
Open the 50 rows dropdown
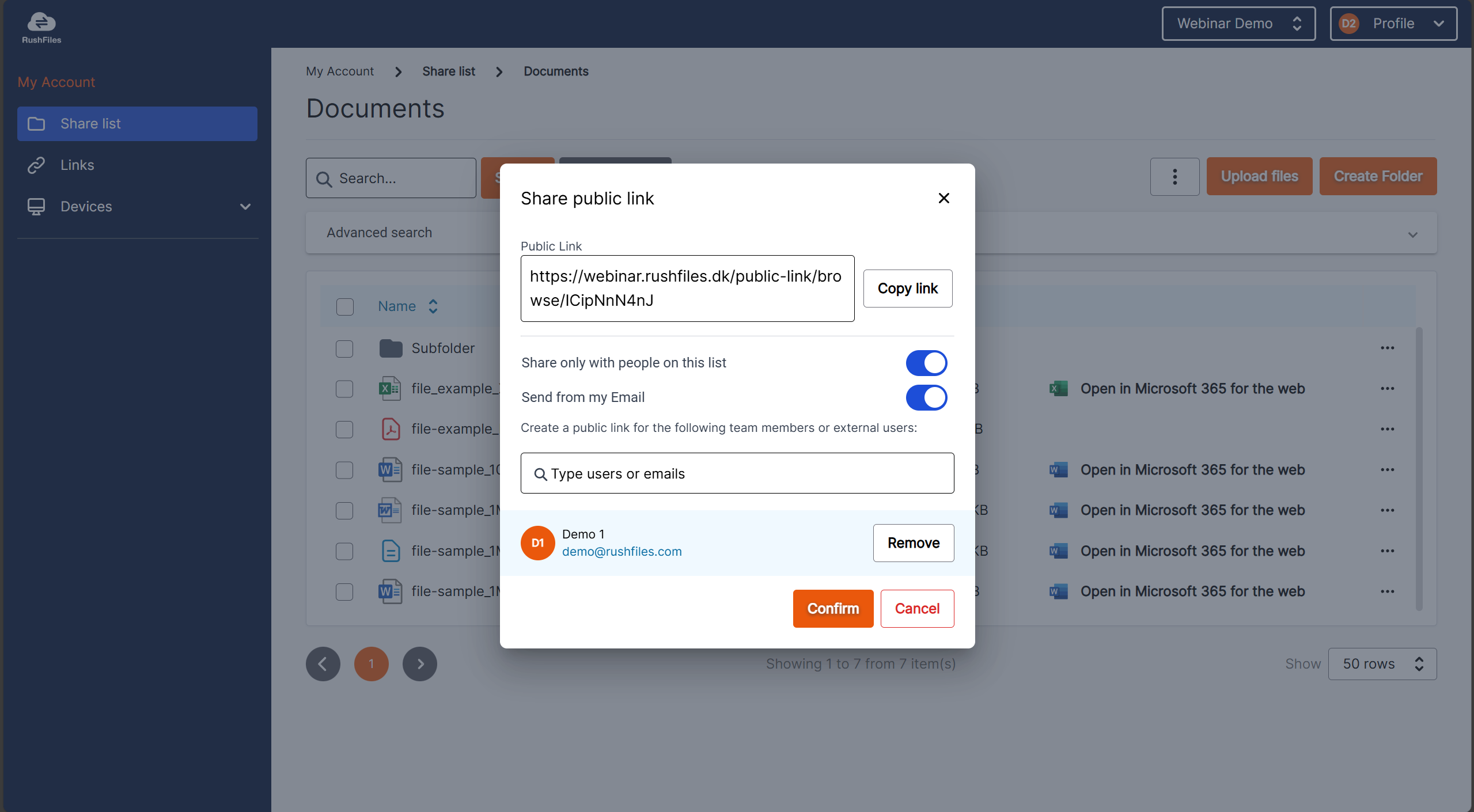[x=1382, y=664]
